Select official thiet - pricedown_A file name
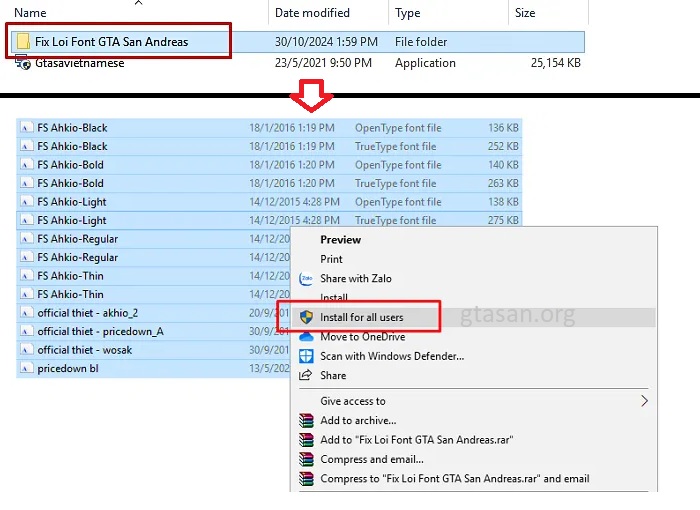The height and width of the screenshot is (510, 700). [100, 331]
